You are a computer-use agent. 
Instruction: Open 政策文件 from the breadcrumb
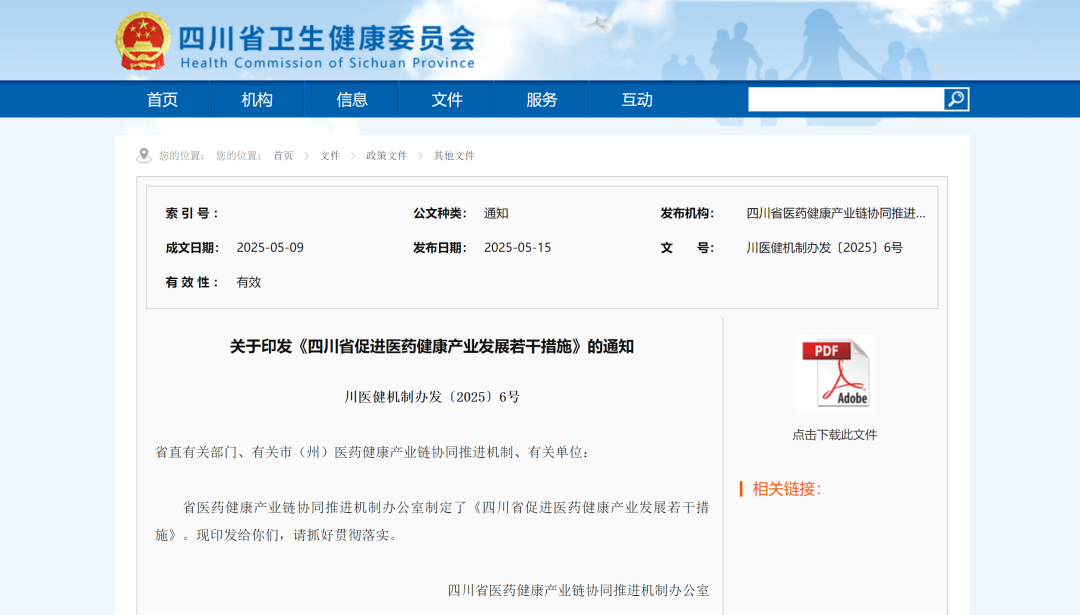[386, 156]
